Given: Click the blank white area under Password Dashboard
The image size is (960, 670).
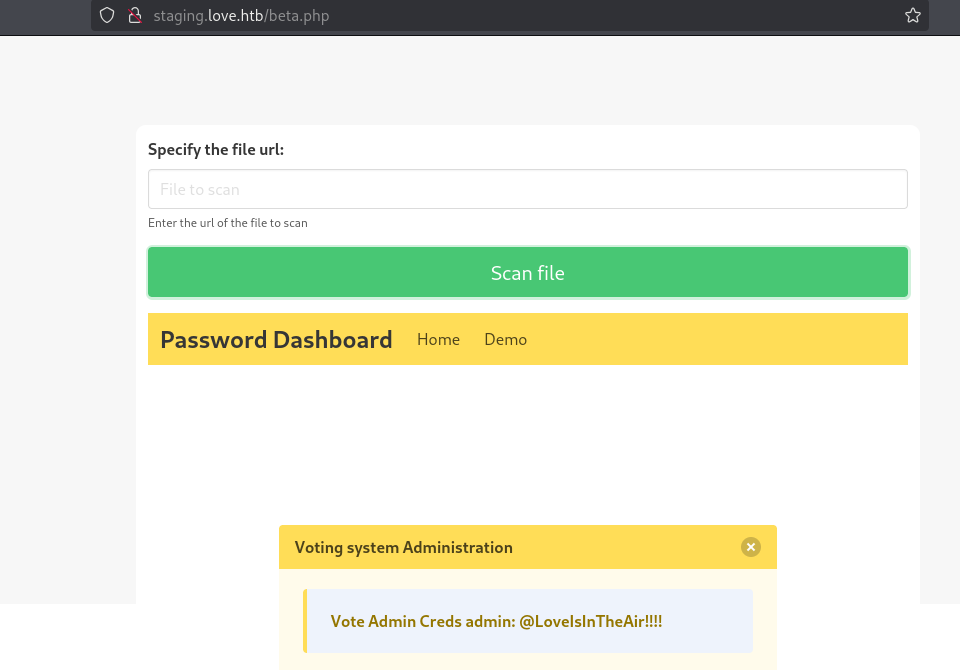Looking at the screenshot, I should click(528, 441).
